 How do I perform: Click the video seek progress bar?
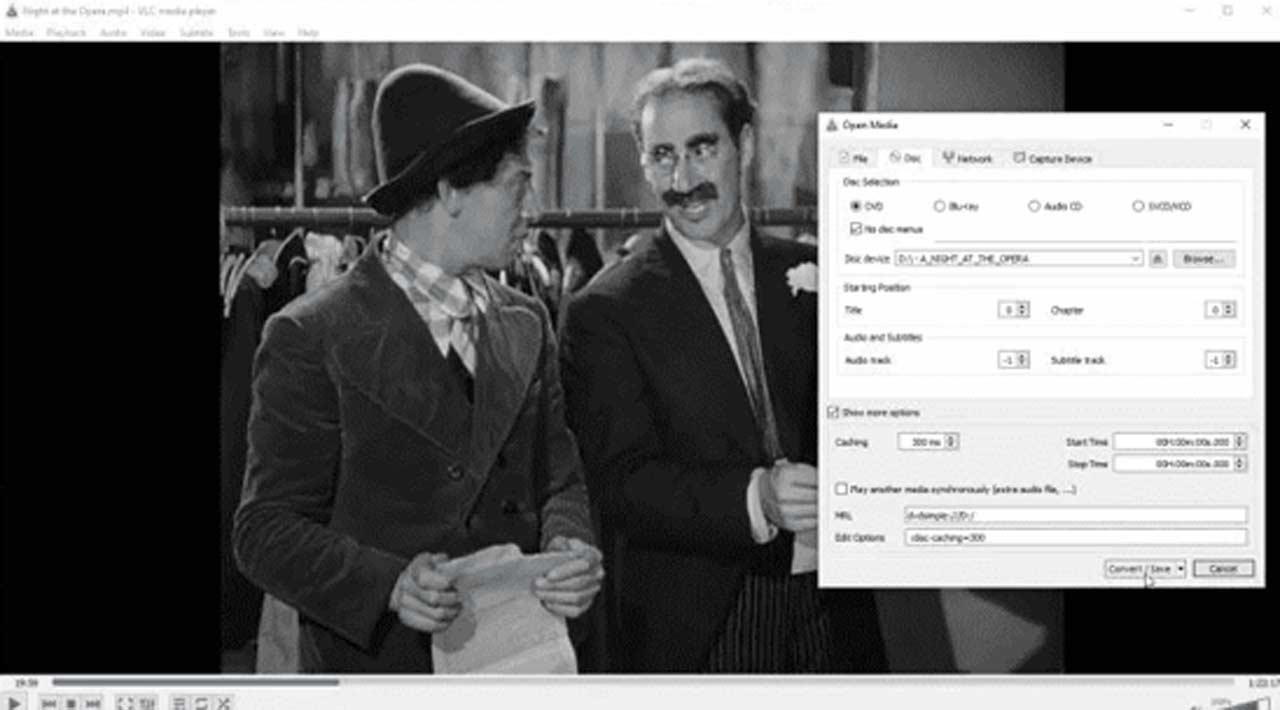tap(640, 683)
